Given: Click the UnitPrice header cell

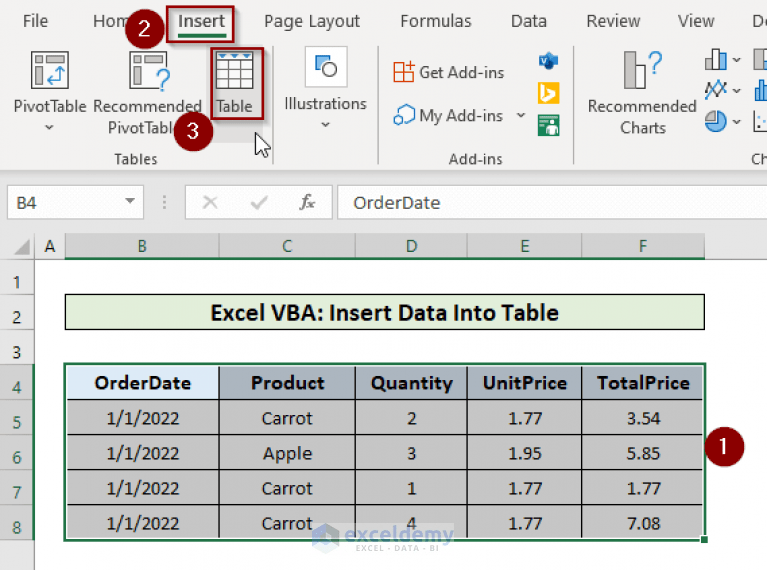Looking at the screenshot, I should 524,383.
